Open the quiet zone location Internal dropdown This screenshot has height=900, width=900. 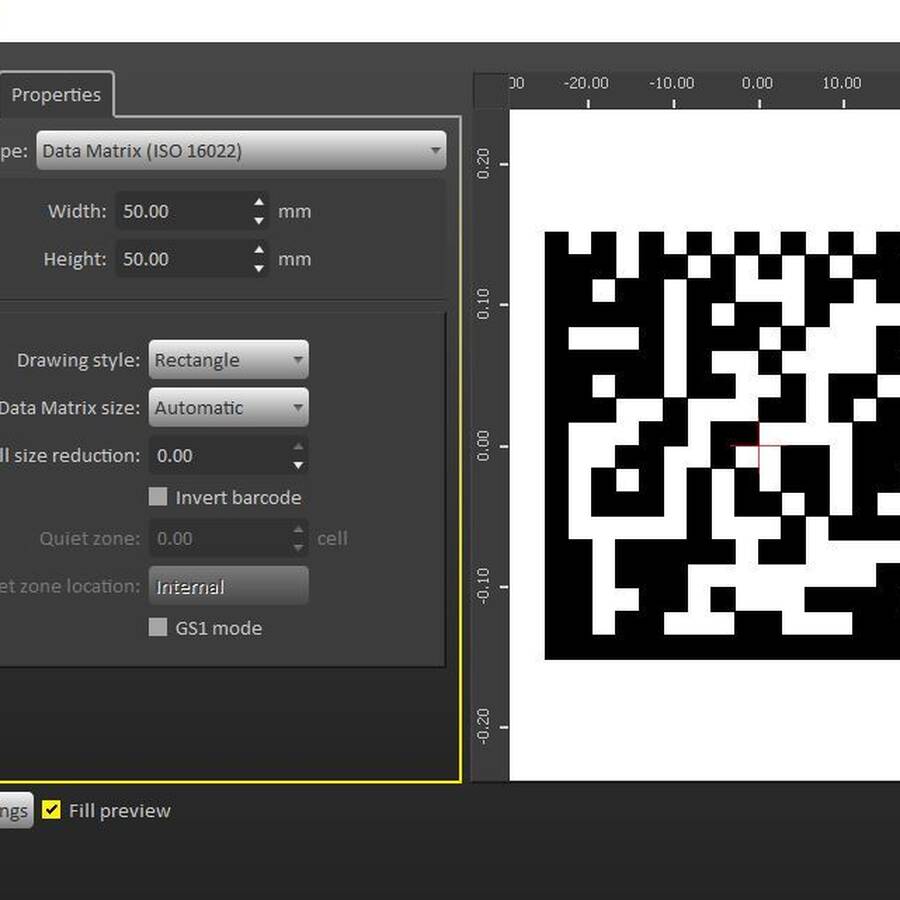coord(228,586)
